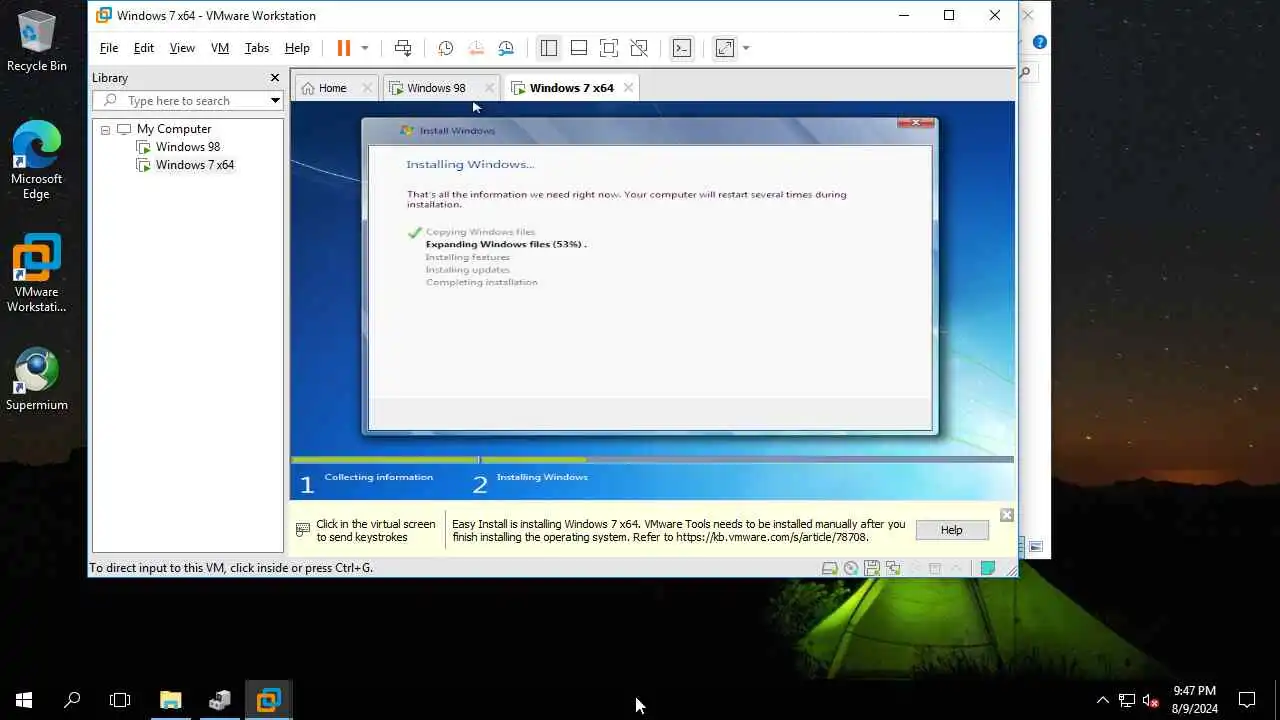Switch to the Home tab

click(x=332, y=88)
